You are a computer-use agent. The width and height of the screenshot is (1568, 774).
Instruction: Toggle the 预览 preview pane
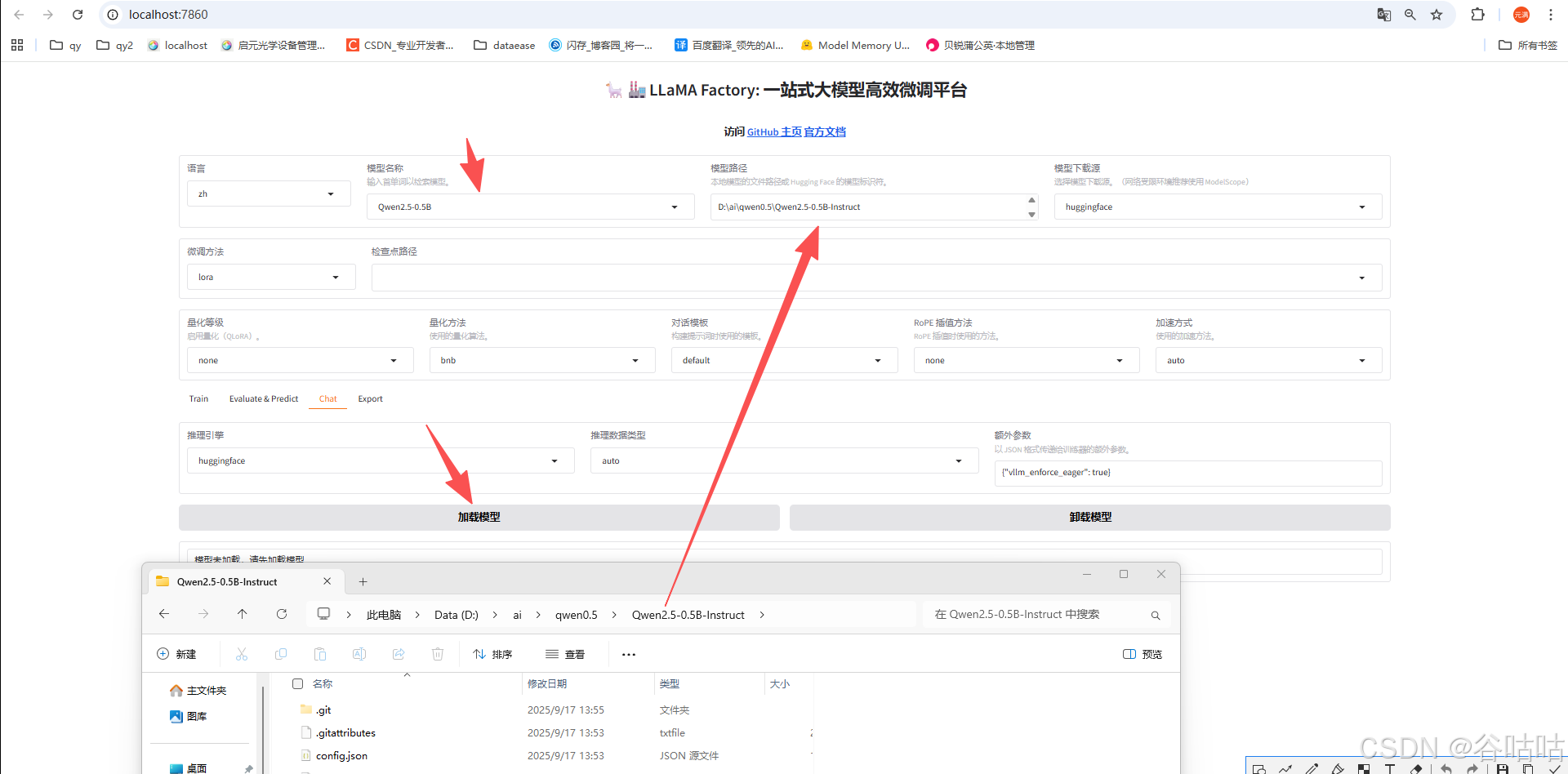[1143, 654]
